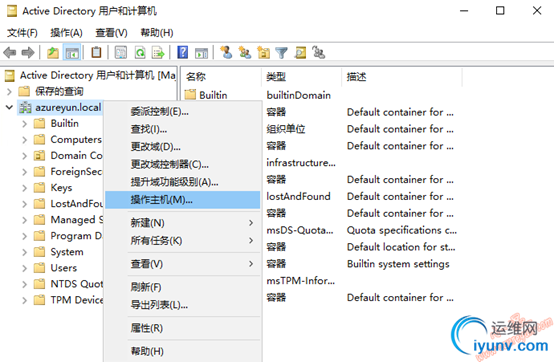Select 操作主机(M)... in context menu
Viewport: 554px width, 362px height.
click(183, 200)
